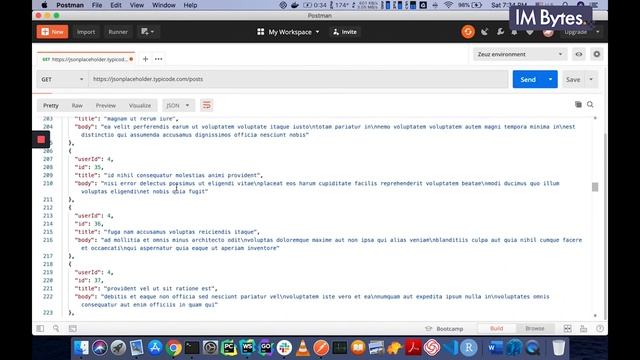
Task: Open the Postman Console icon
Action: 73,328
